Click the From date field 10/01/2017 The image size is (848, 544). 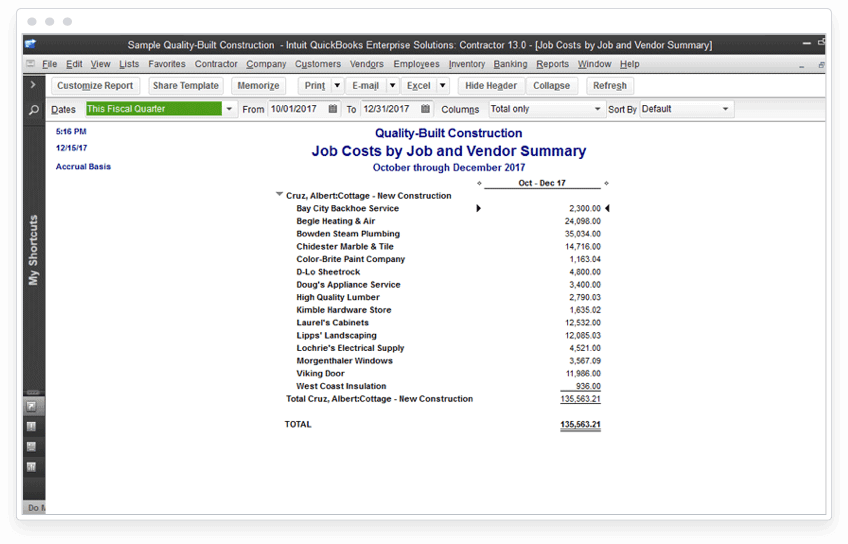tap(298, 109)
